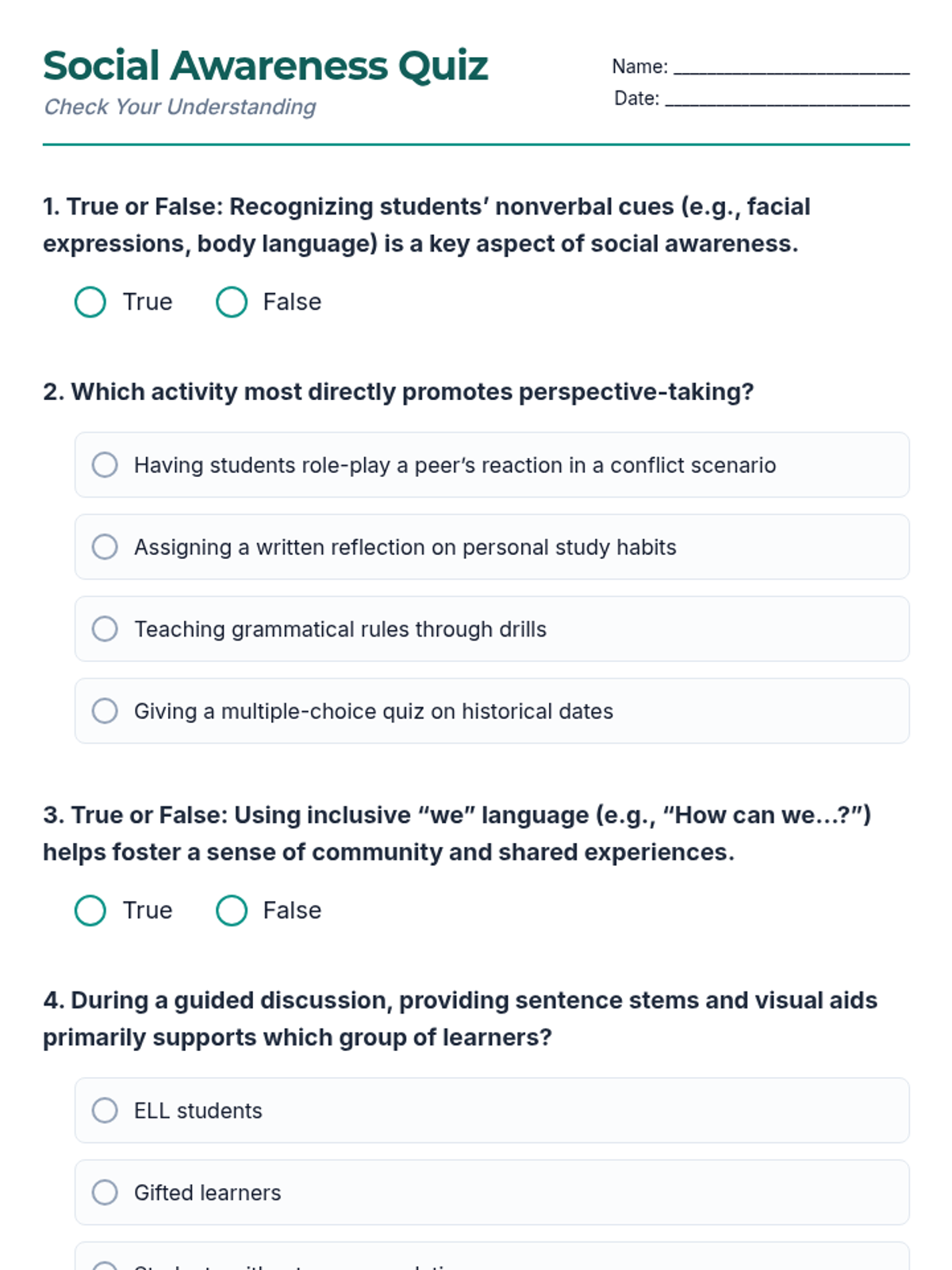Select True for question 3
Viewport: 952px width, 1270px height.
[x=90, y=910]
